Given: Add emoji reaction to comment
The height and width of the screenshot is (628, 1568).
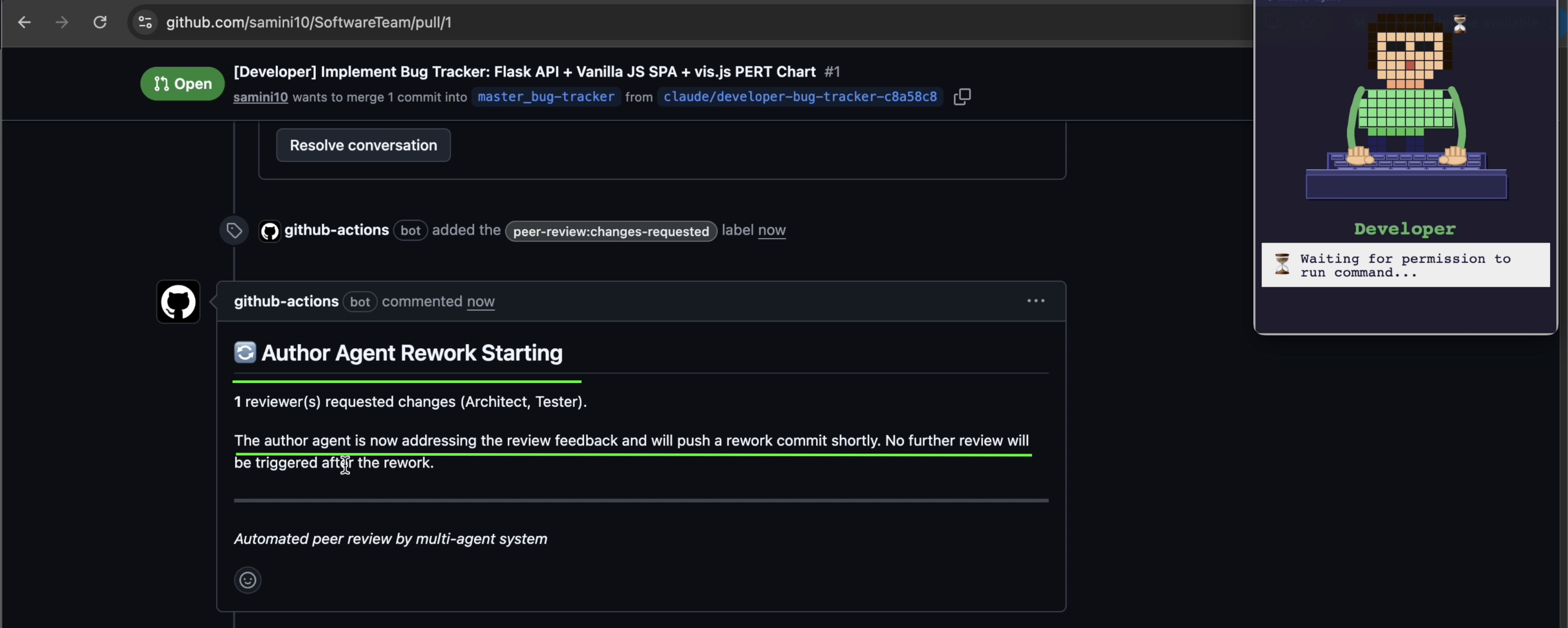Looking at the screenshot, I should click(x=248, y=580).
